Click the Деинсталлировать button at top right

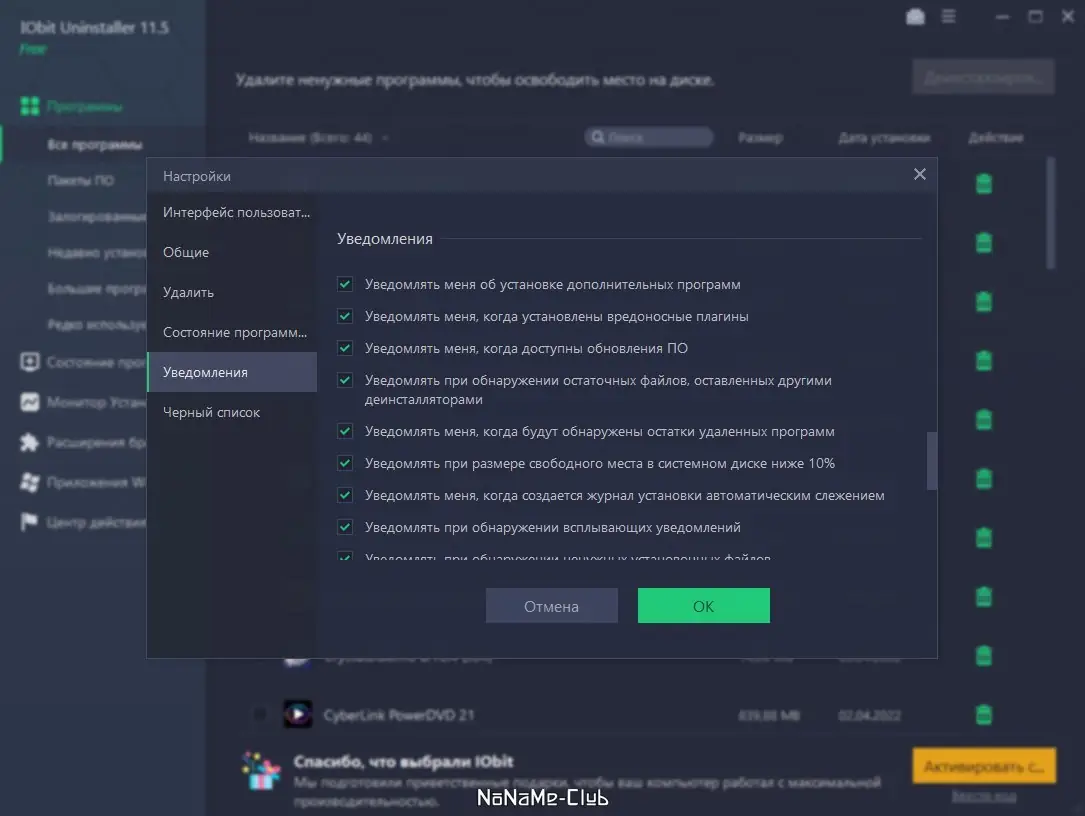983,77
